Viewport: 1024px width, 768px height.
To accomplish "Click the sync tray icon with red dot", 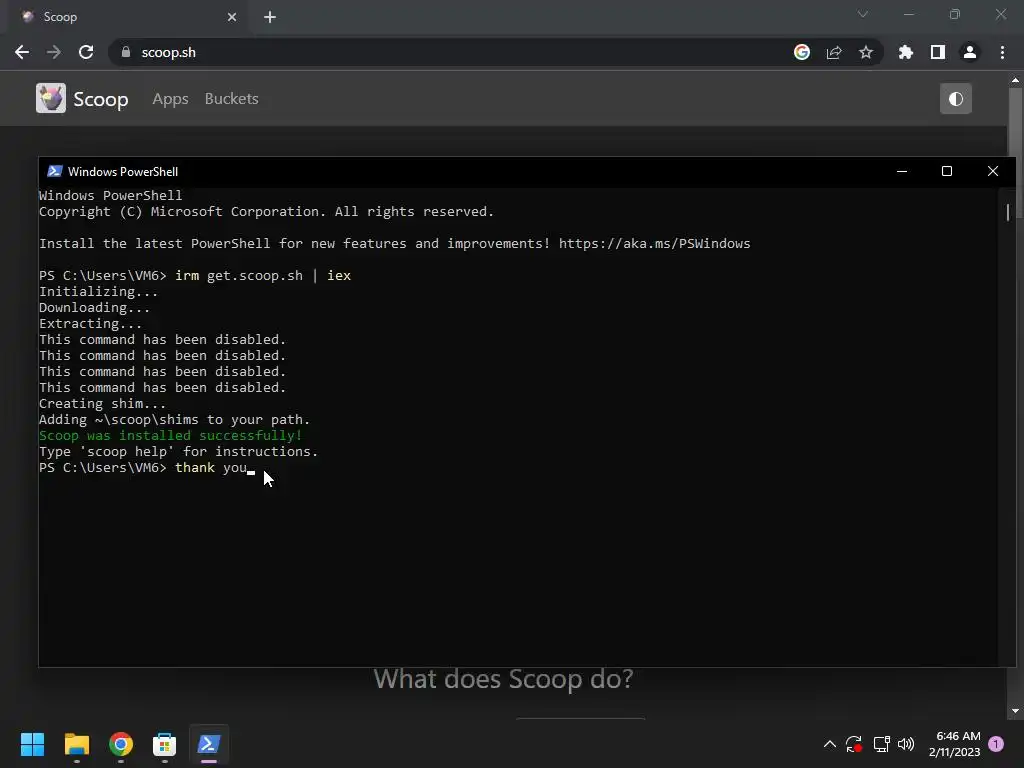I will [x=854, y=744].
